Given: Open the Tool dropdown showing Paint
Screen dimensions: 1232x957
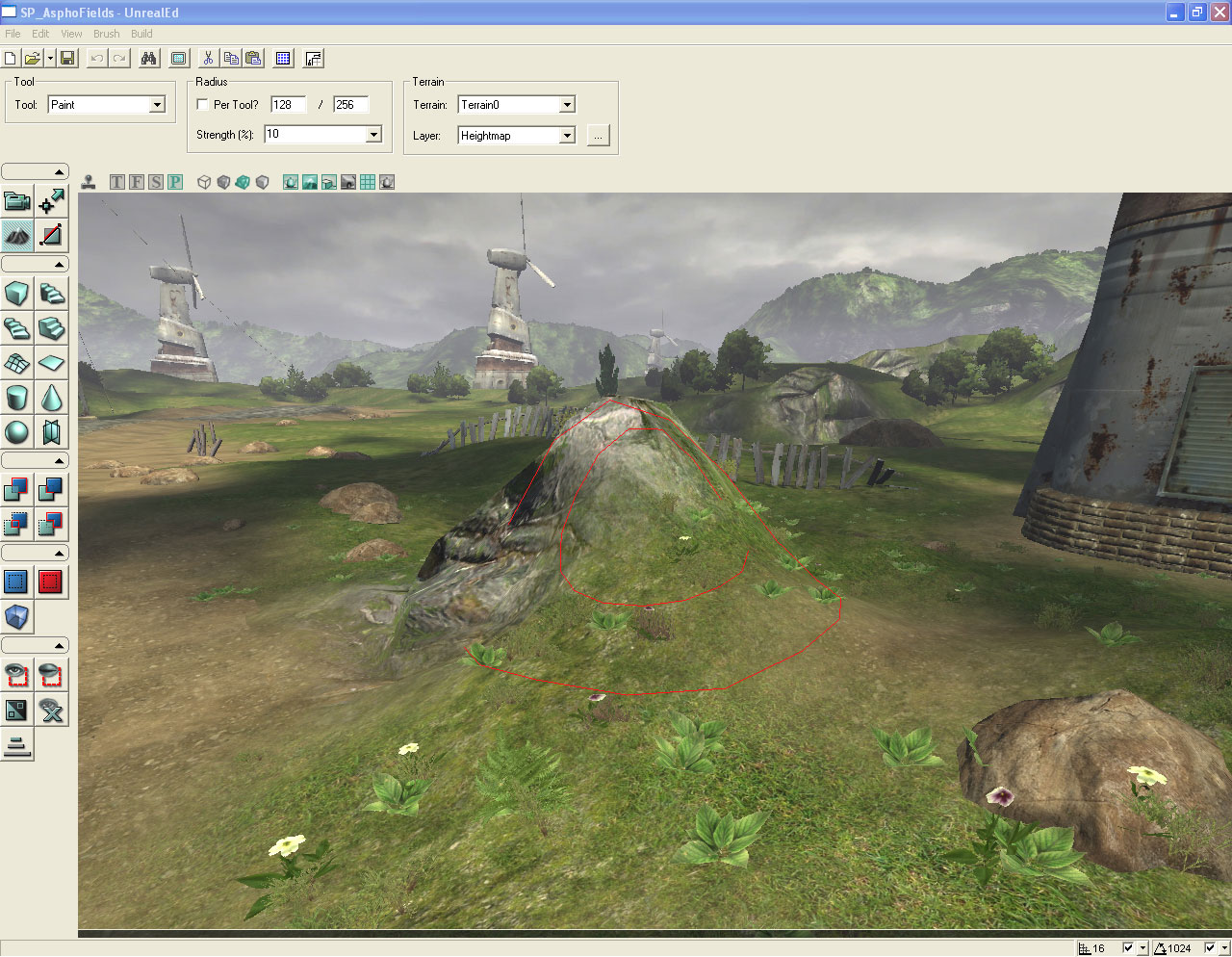Looking at the screenshot, I should (157, 105).
